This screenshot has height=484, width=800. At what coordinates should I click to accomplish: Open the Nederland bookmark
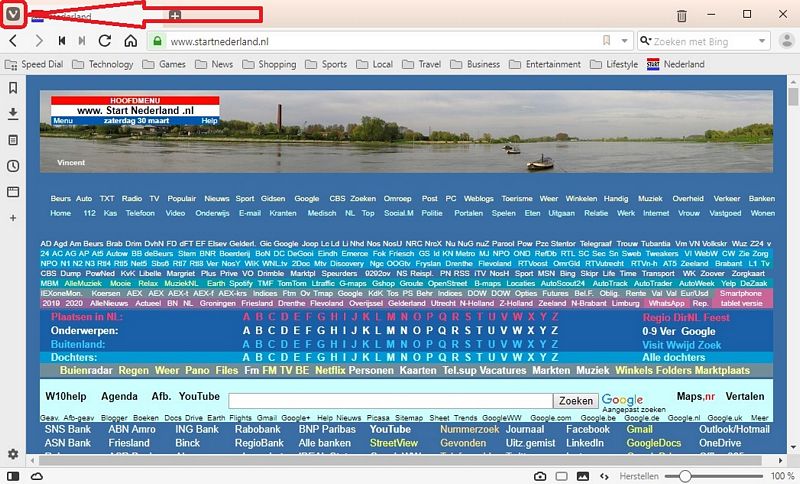[676, 64]
